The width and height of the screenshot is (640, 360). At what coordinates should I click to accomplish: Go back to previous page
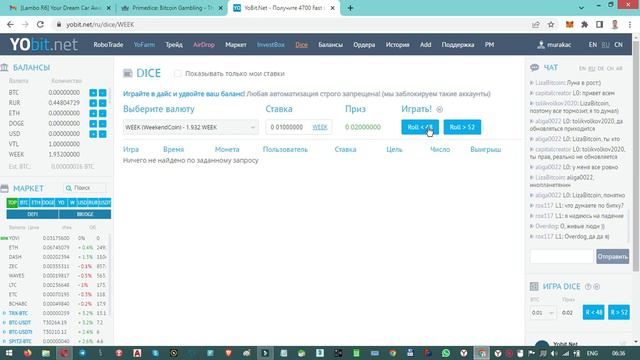tap(10, 24)
